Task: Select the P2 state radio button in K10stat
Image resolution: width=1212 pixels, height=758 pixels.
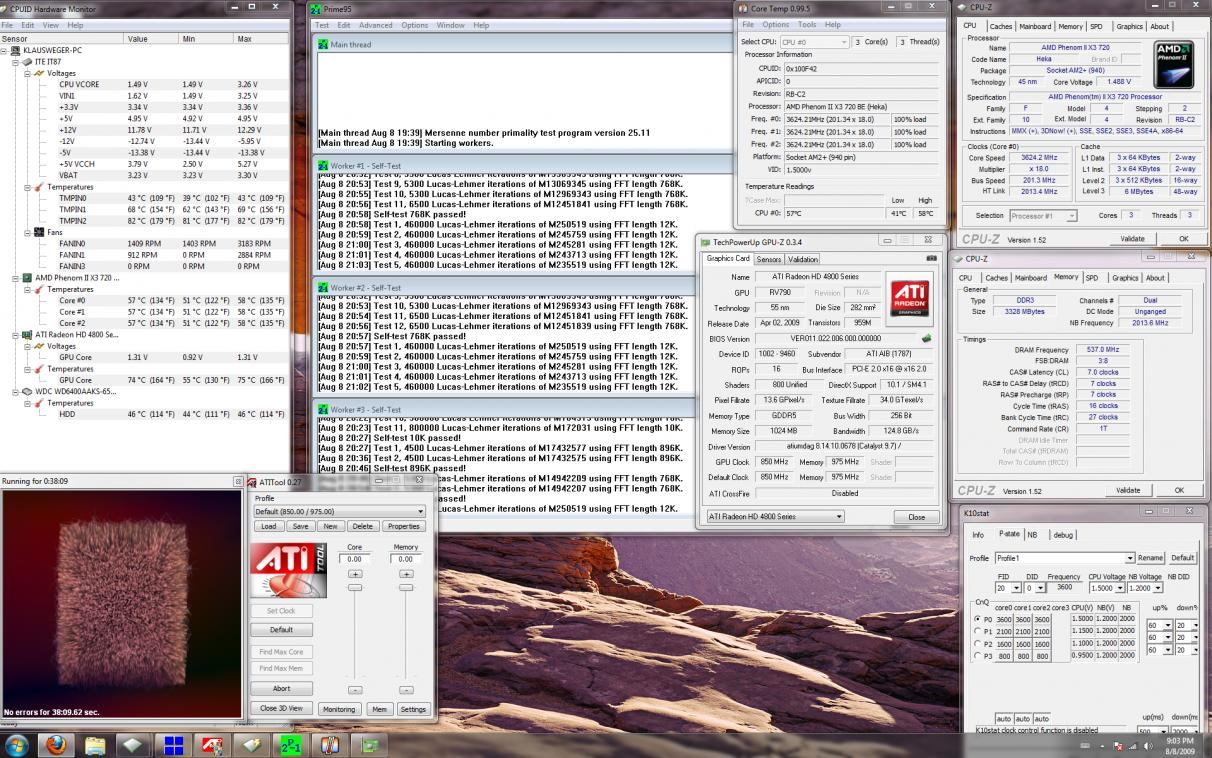Action: [x=978, y=643]
